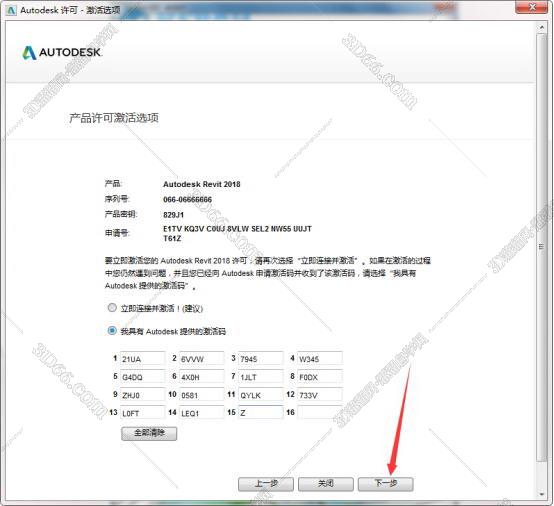Click the 申请号 label
This screenshot has width=554, height=506.
[117, 233]
